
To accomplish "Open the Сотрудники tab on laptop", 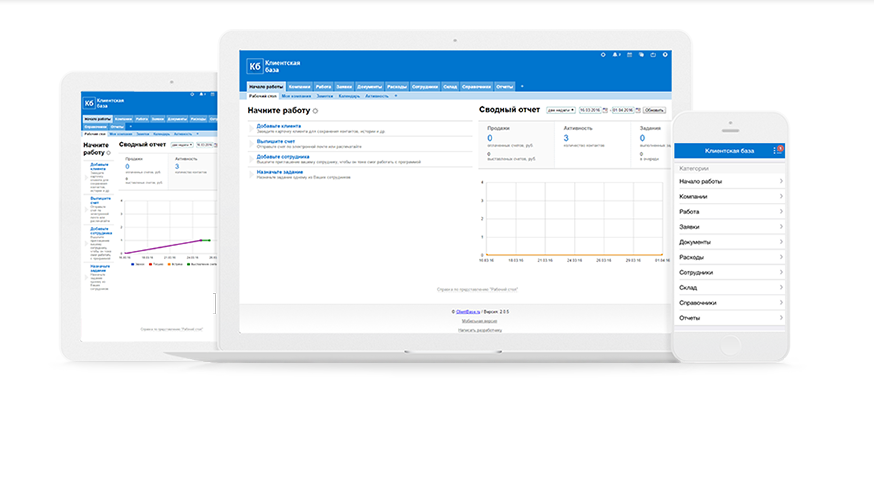I will click(425, 86).
